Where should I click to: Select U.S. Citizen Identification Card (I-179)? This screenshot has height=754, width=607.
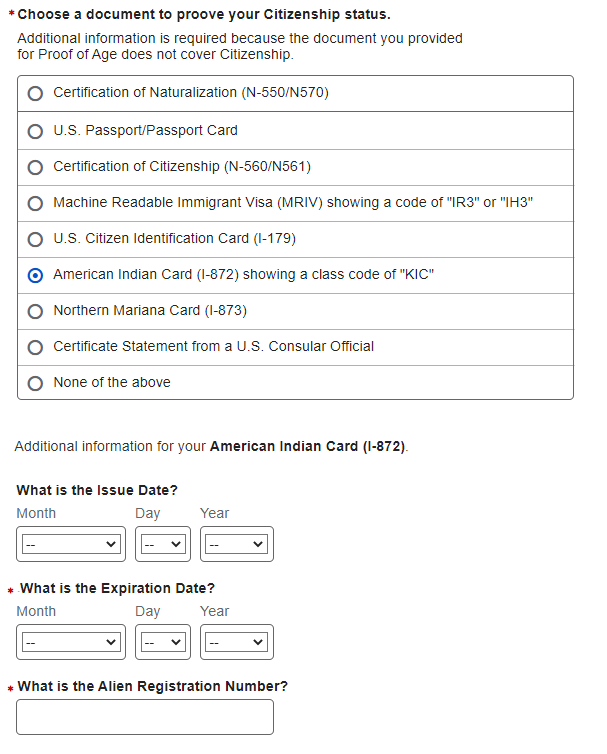35,239
